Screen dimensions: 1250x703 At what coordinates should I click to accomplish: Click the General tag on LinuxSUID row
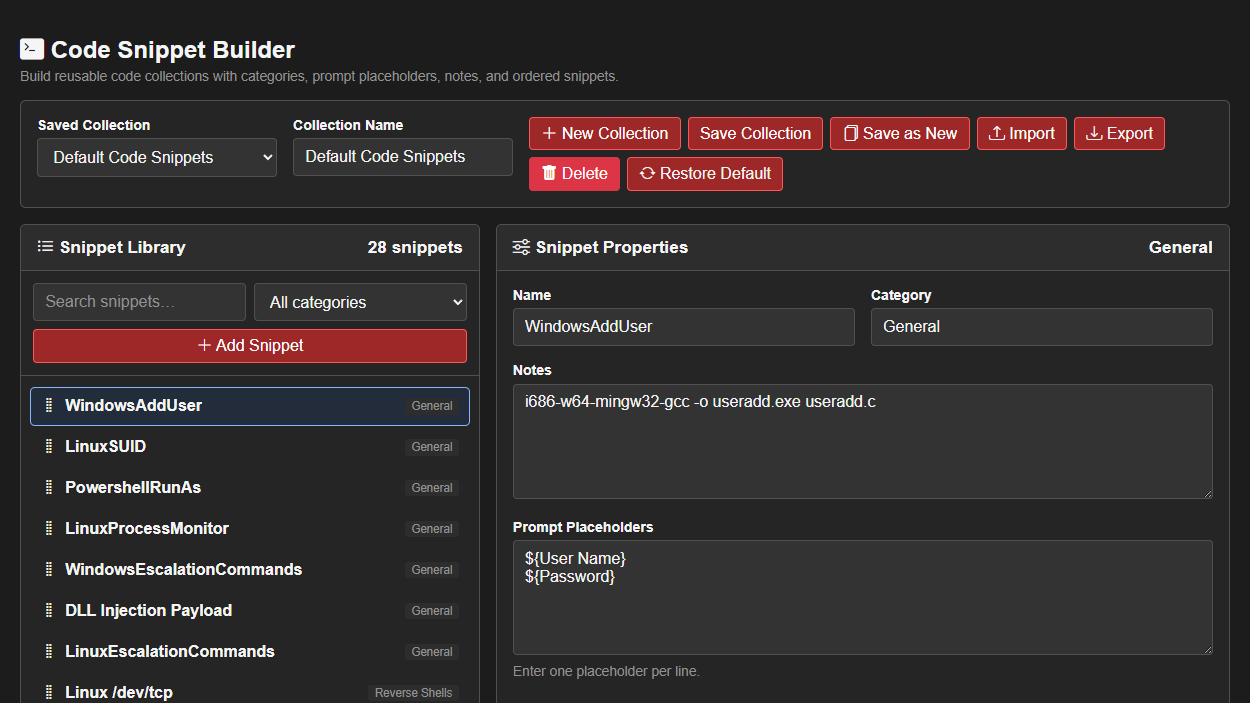pos(432,447)
